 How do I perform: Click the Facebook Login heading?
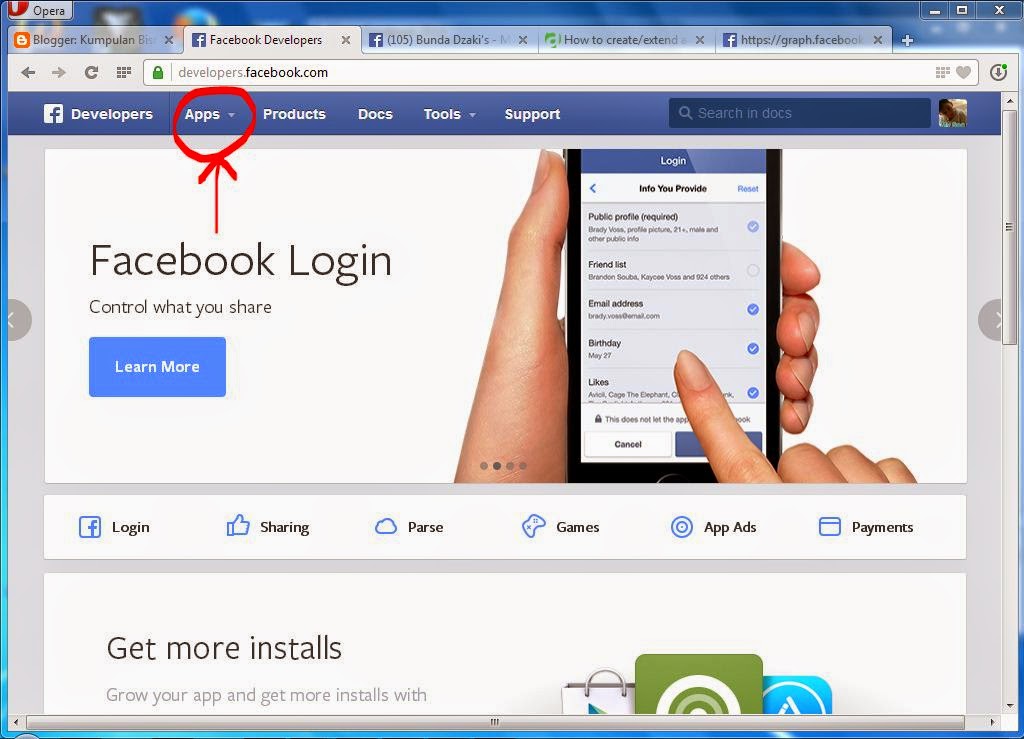click(240, 262)
